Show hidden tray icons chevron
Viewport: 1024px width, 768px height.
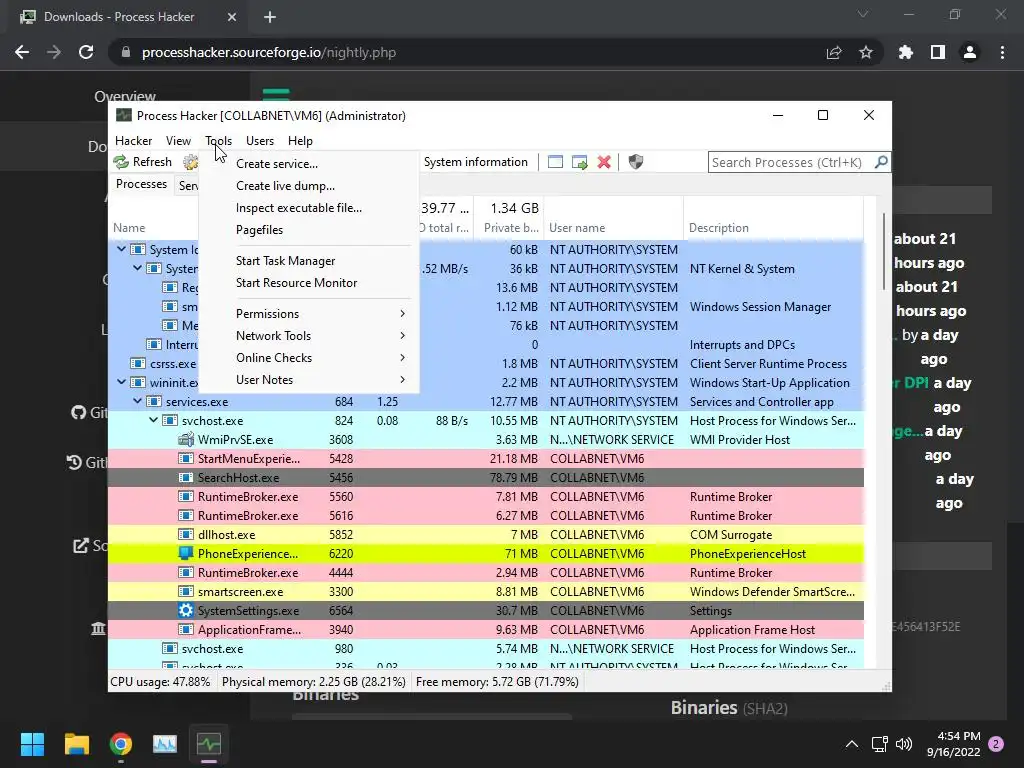852,744
